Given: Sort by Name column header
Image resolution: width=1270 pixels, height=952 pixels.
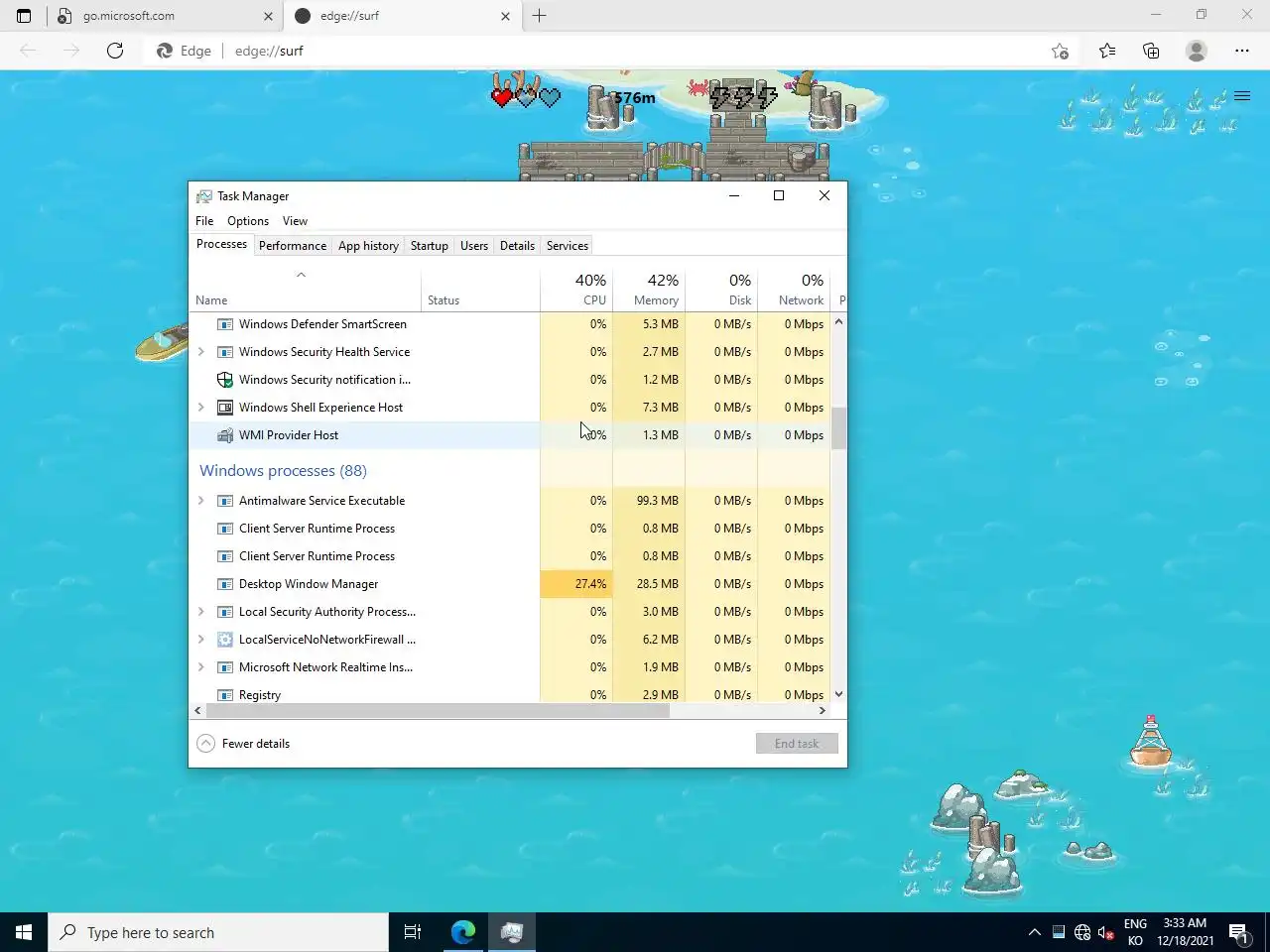Looking at the screenshot, I should point(306,290).
